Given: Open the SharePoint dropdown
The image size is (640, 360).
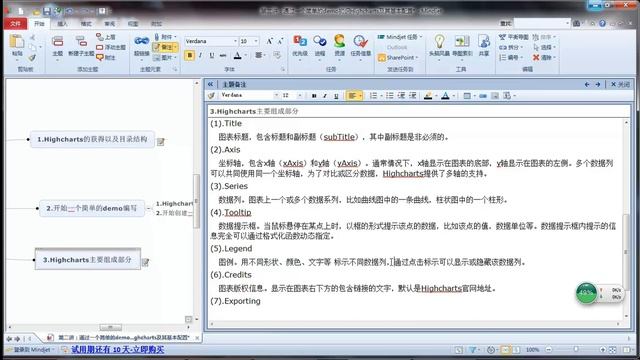Looking at the screenshot, I should tap(398, 58).
